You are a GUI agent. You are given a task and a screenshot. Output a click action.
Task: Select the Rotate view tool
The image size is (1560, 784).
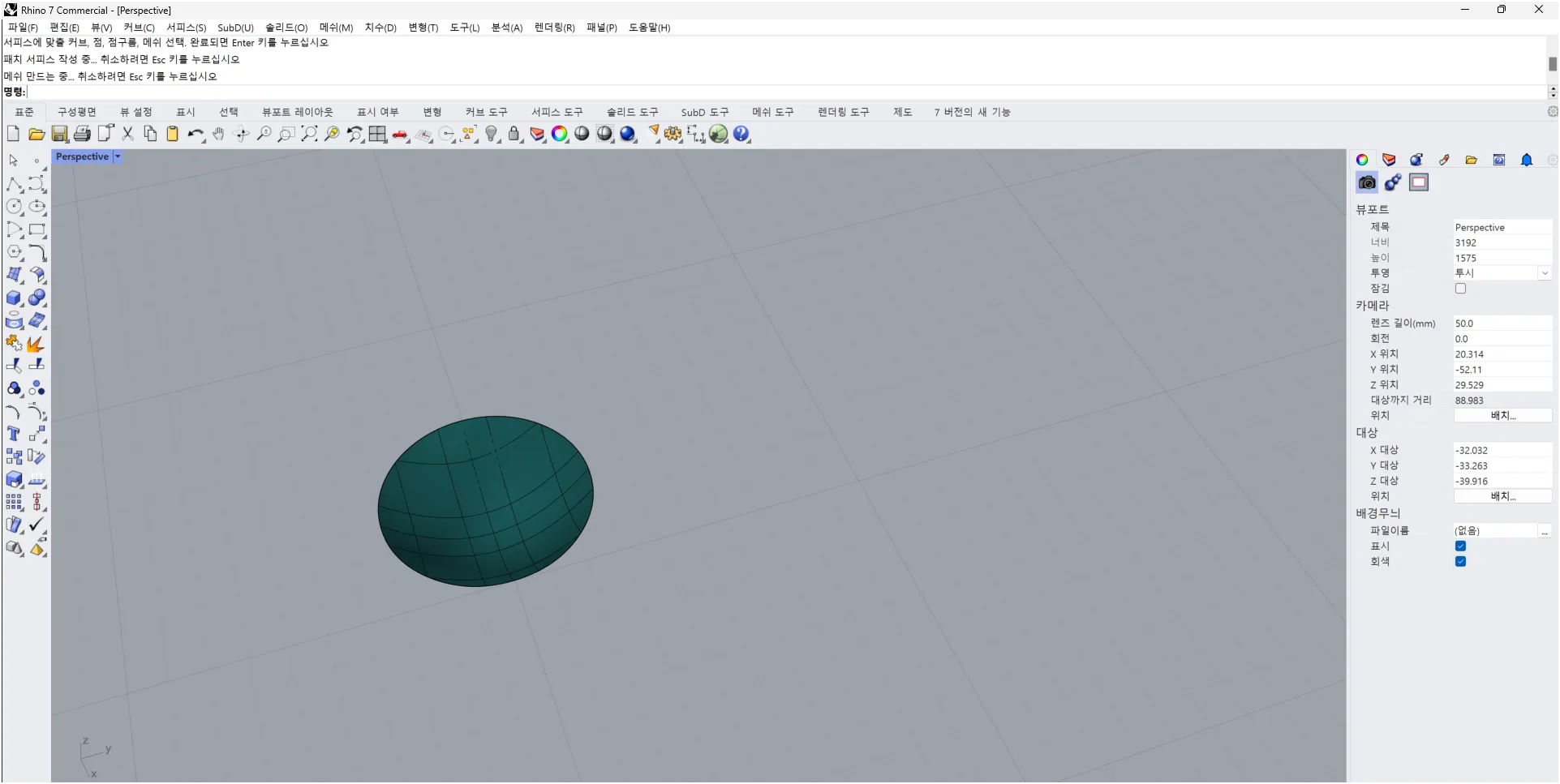tap(241, 134)
